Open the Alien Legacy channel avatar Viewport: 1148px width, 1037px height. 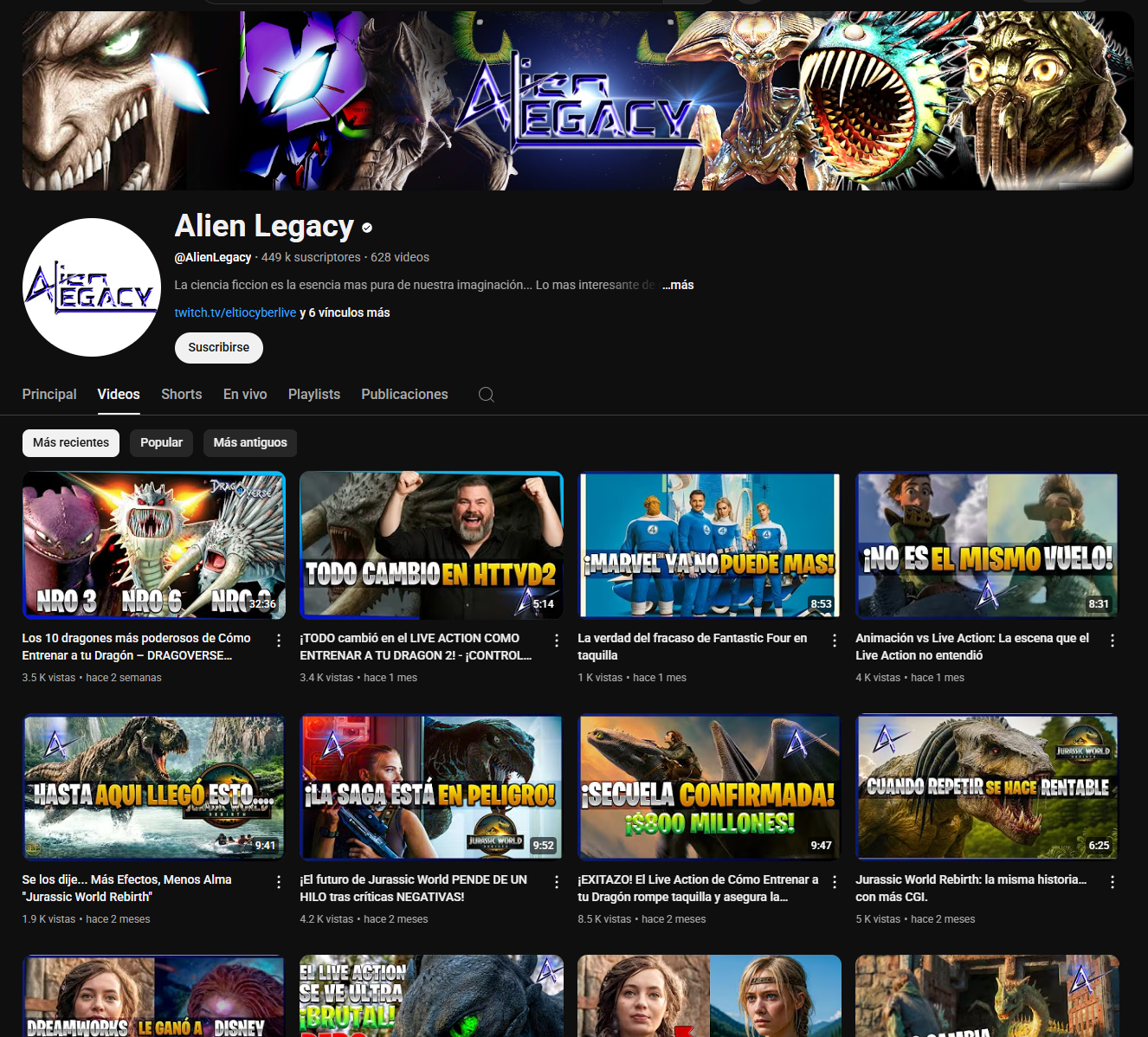92,287
